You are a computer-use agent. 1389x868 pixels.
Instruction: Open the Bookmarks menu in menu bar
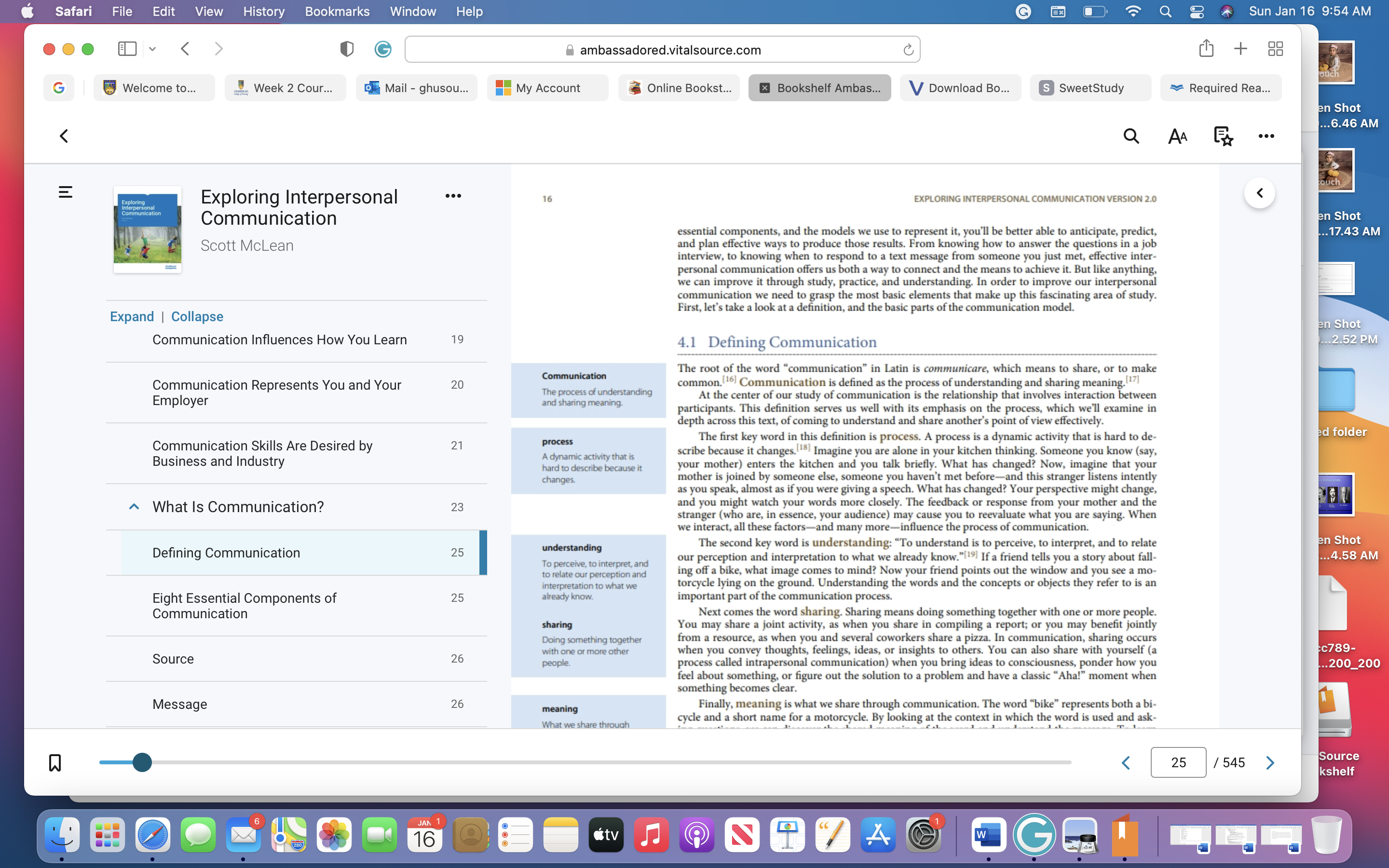click(337, 12)
